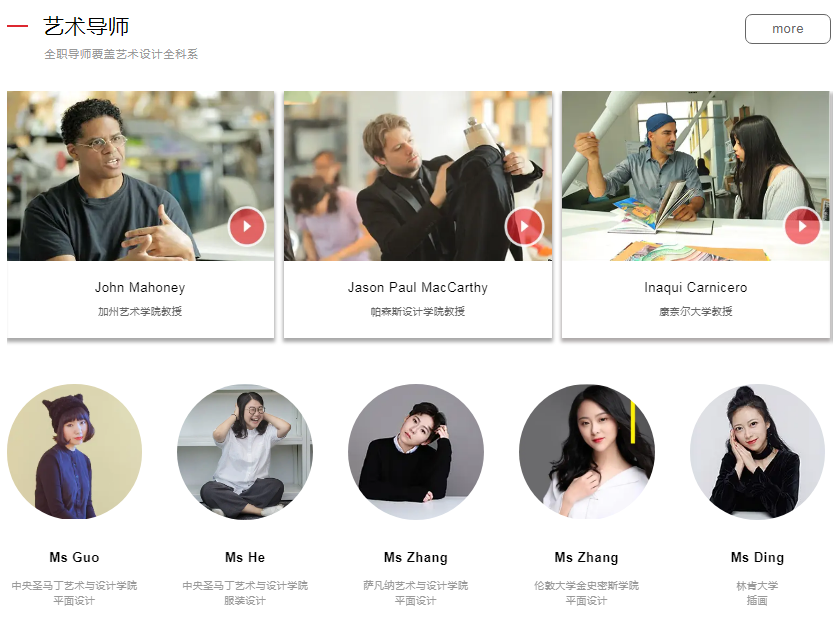The image size is (838, 619).
Task: Click the more button
Action: [x=787, y=29]
